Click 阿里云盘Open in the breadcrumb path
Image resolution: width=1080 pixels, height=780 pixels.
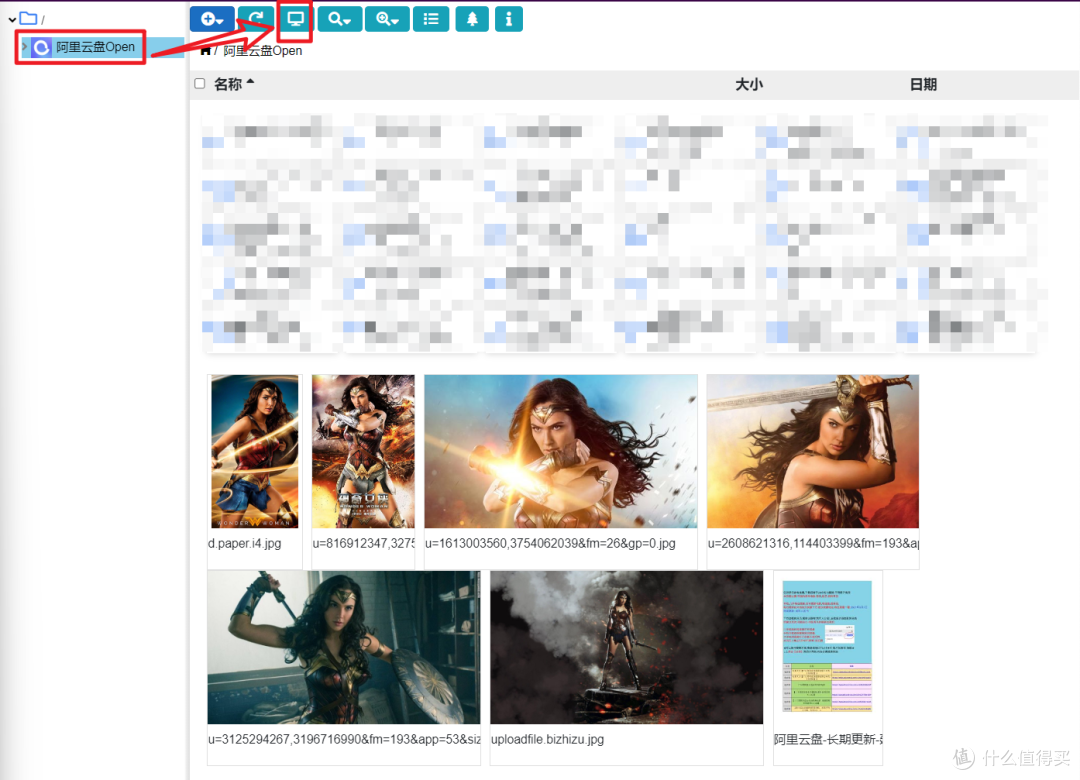coord(263,50)
